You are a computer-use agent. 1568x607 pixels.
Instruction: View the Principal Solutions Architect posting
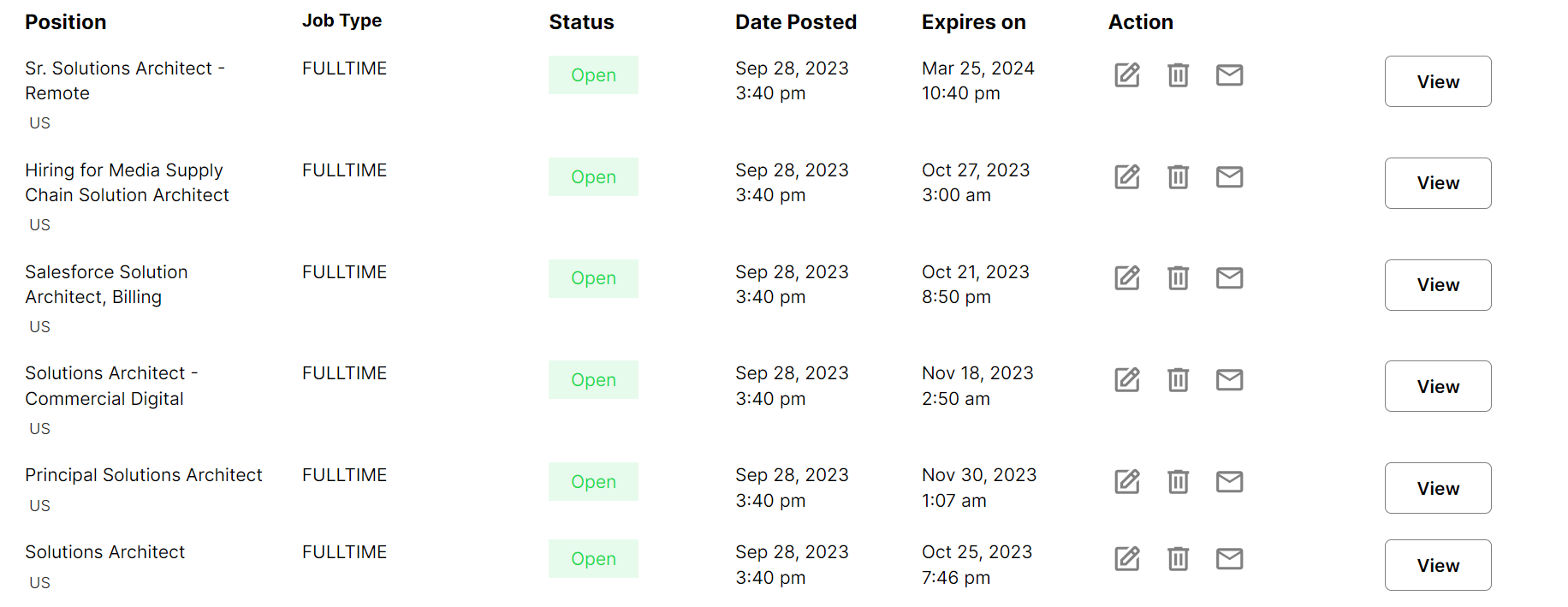tap(1438, 488)
